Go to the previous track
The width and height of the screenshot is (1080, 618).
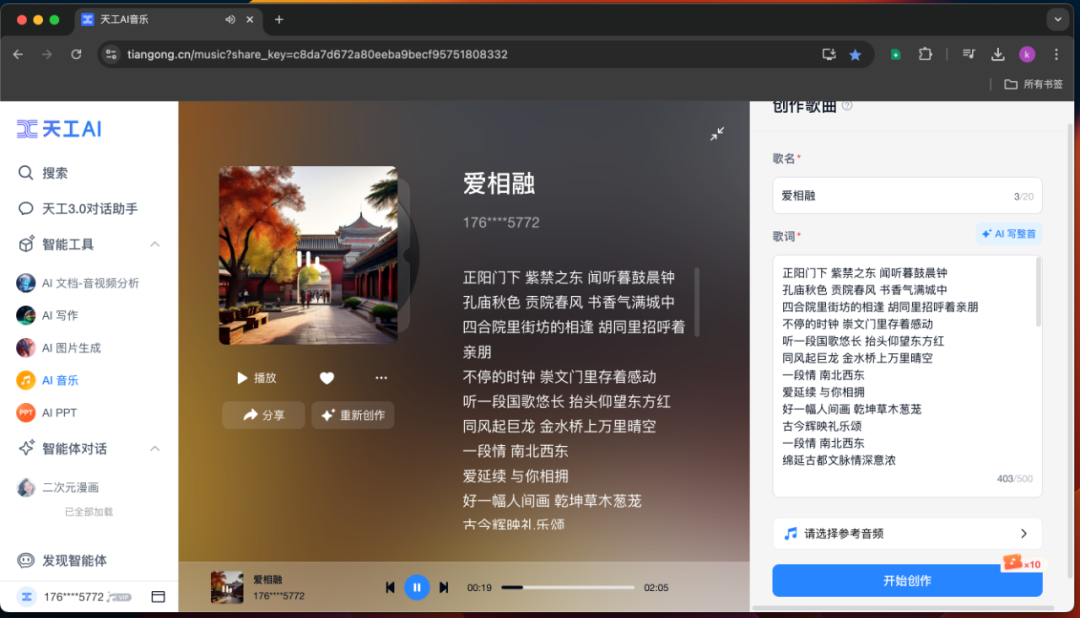[x=390, y=587]
